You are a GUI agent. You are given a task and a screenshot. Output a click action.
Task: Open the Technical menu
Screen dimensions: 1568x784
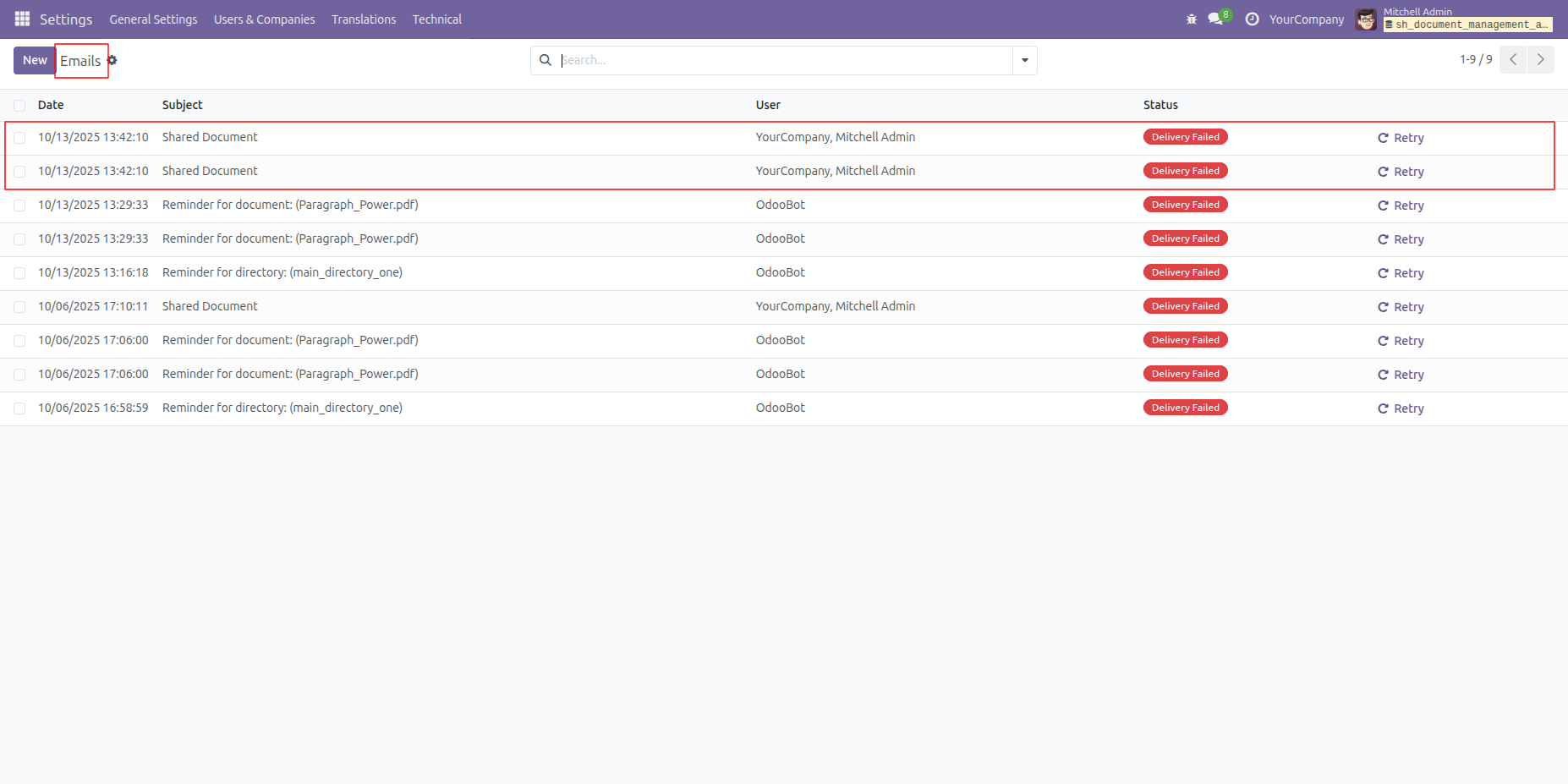click(x=436, y=19)
